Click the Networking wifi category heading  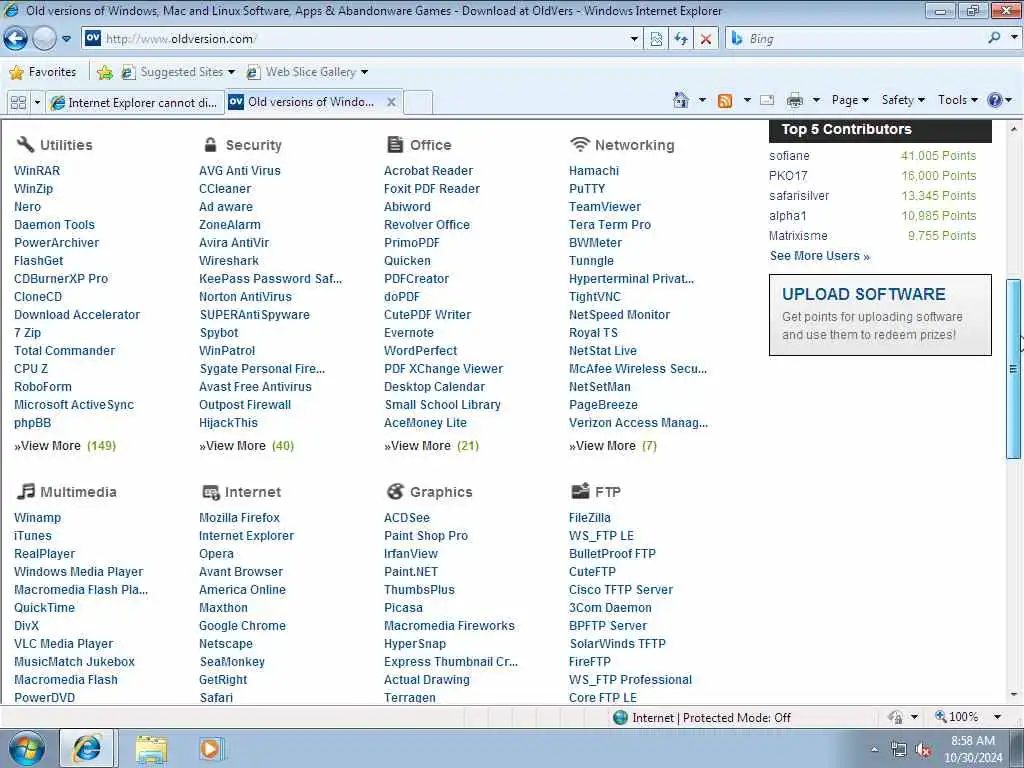[x=622, y=144]
